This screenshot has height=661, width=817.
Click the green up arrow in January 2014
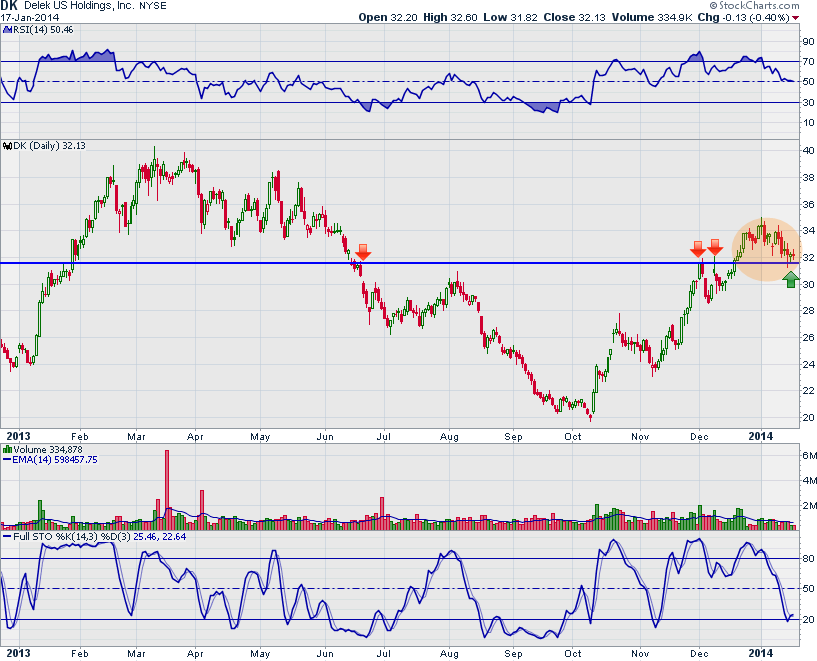coord(790,280)
